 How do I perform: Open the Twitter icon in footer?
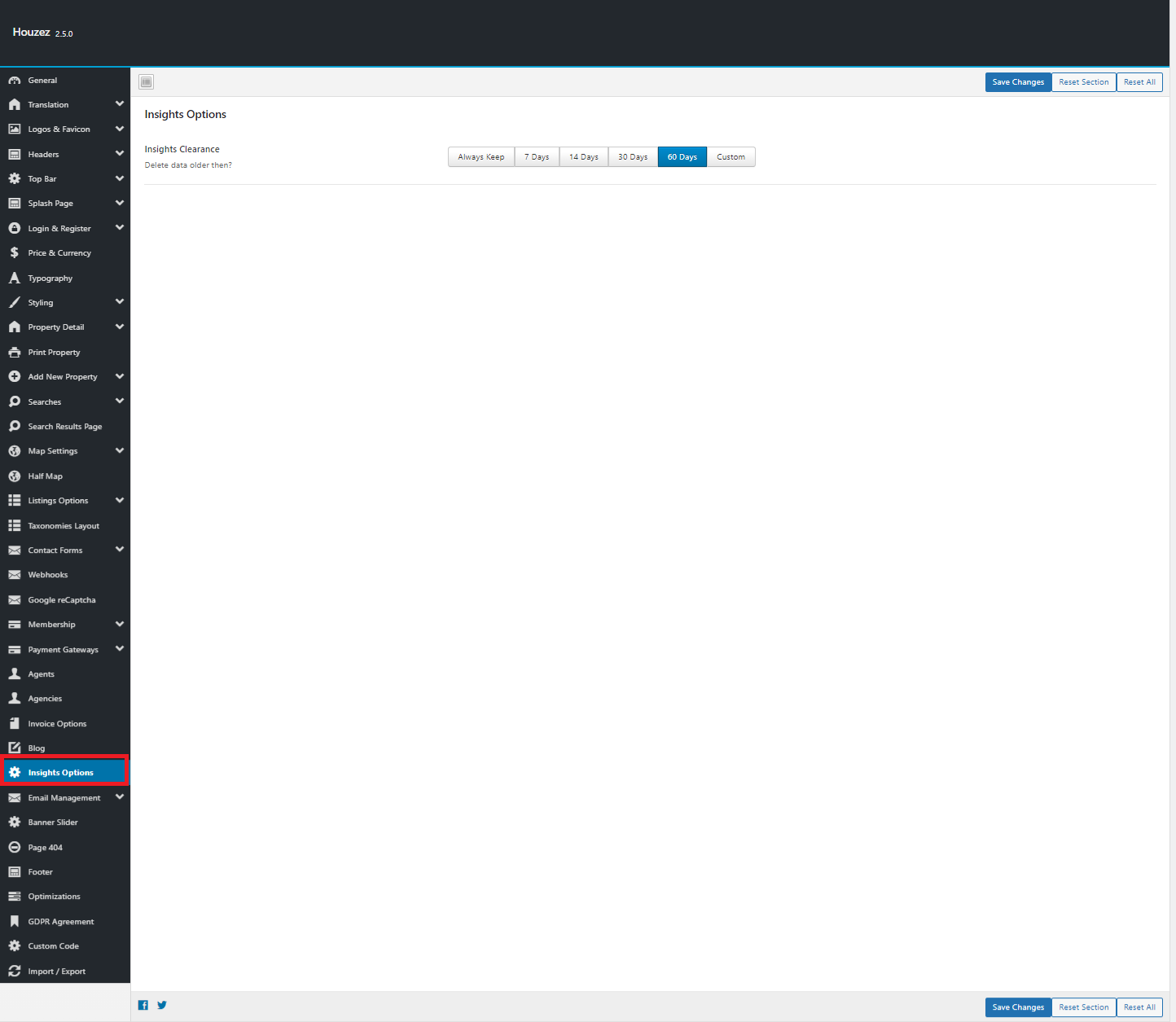162,1005
